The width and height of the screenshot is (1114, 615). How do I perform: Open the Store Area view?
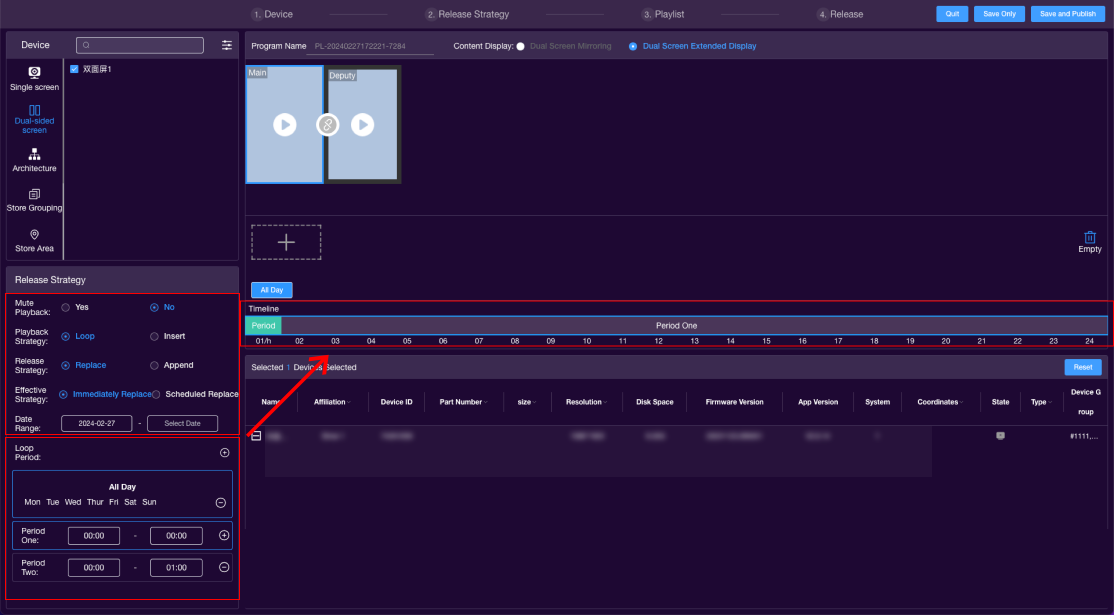point(34,241)
